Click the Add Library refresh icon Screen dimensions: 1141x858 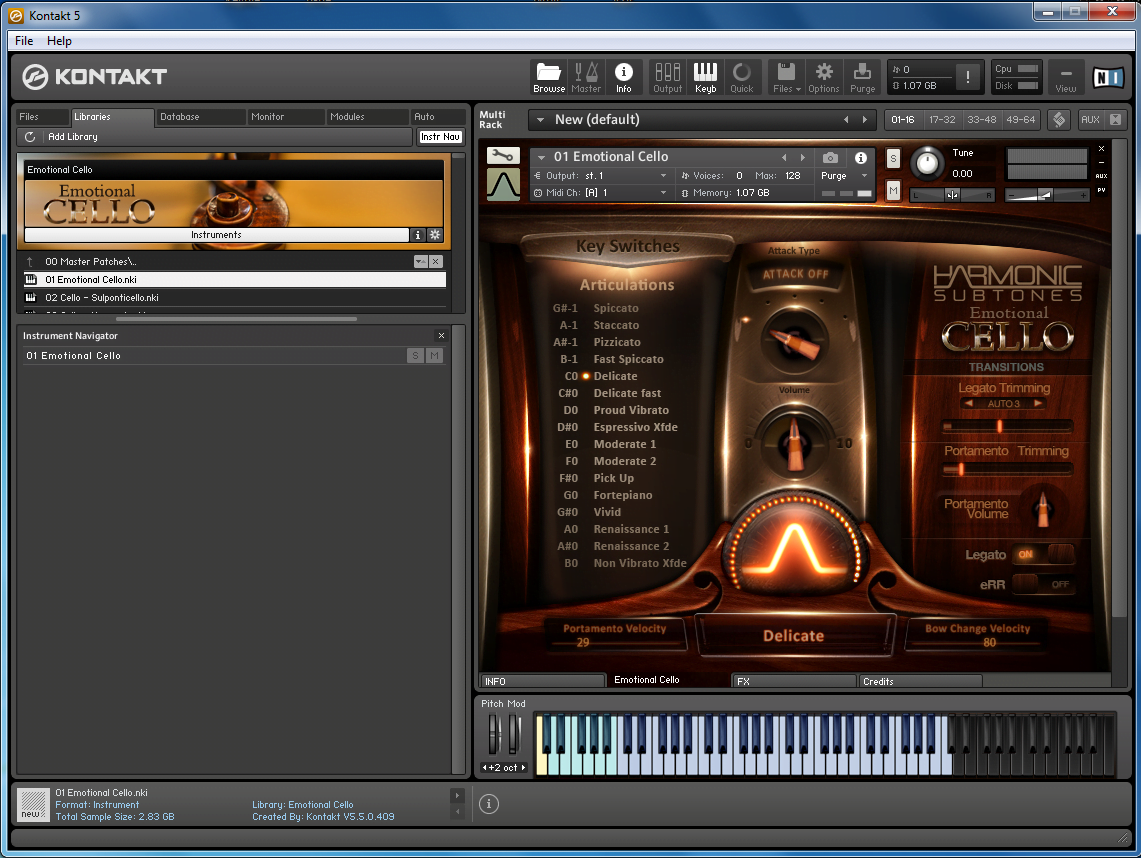tap(30, 137)
